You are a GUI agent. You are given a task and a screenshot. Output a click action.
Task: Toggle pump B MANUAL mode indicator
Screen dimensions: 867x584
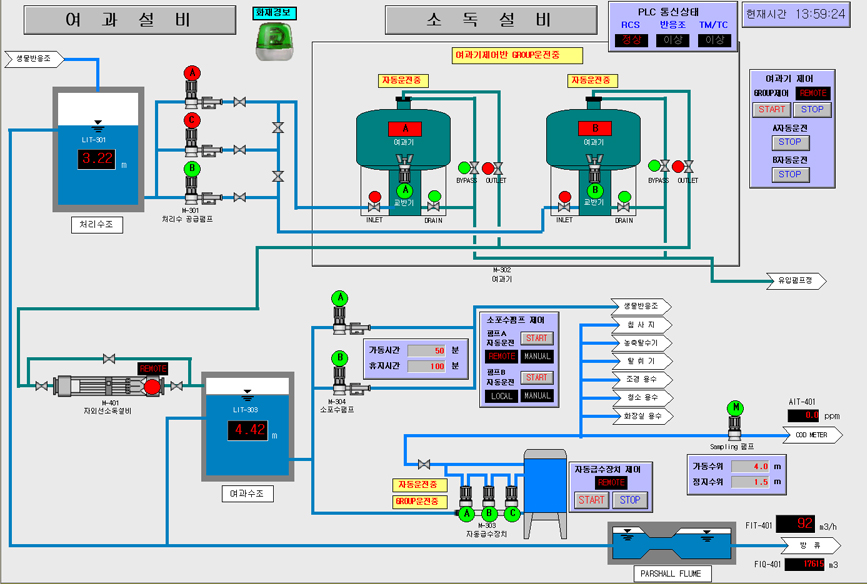pos(537,396)
